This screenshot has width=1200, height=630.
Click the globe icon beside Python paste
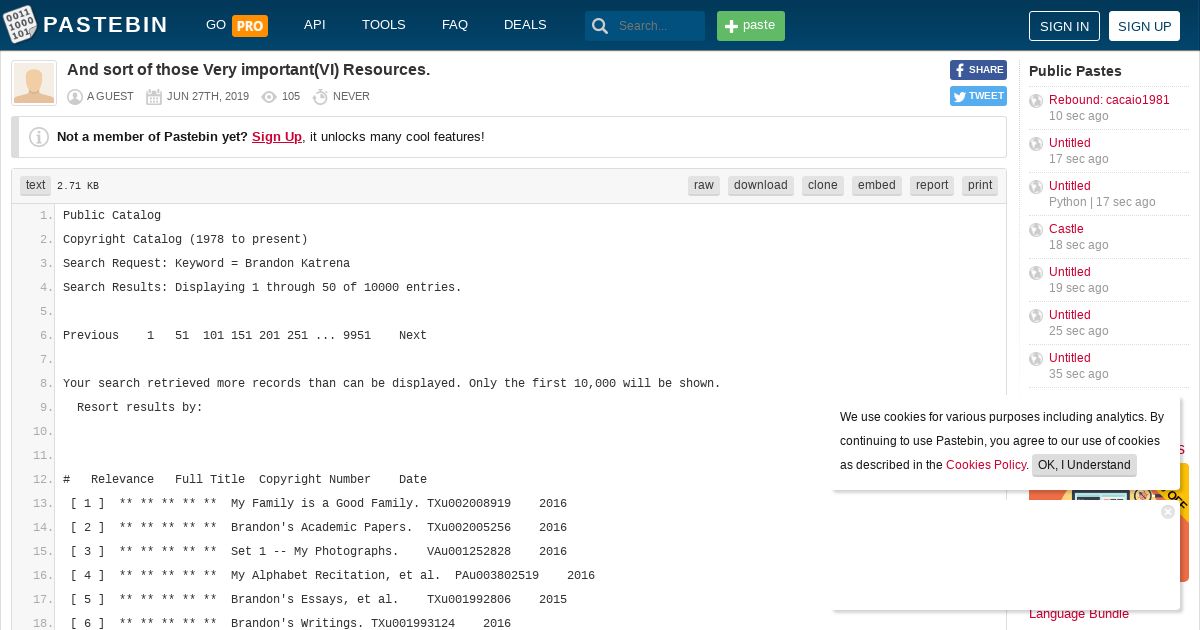tap(1036, 187)
